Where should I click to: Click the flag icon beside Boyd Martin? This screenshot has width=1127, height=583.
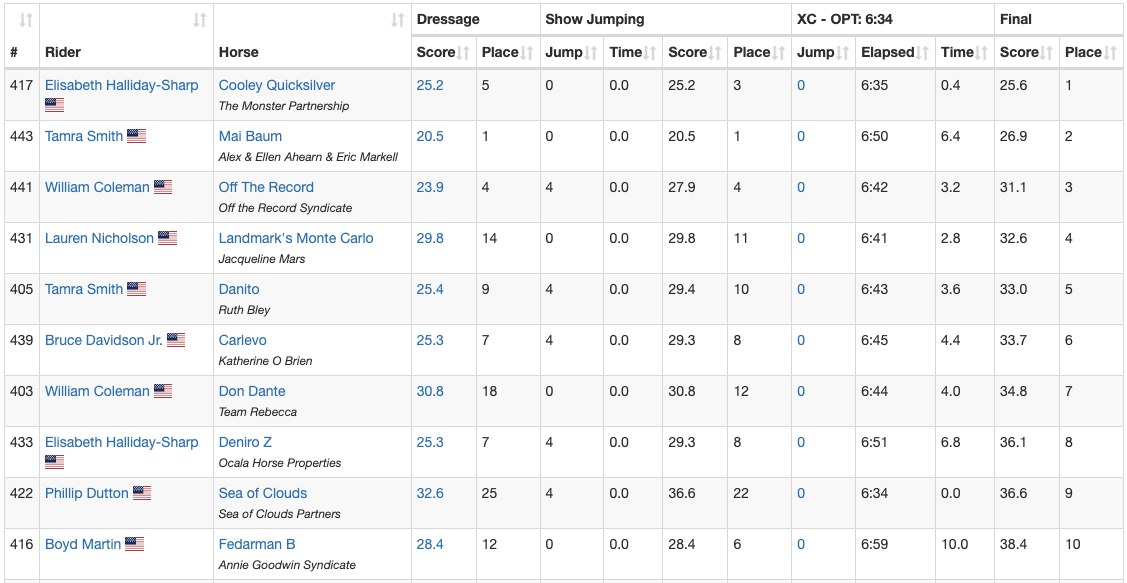coord(135,544)
